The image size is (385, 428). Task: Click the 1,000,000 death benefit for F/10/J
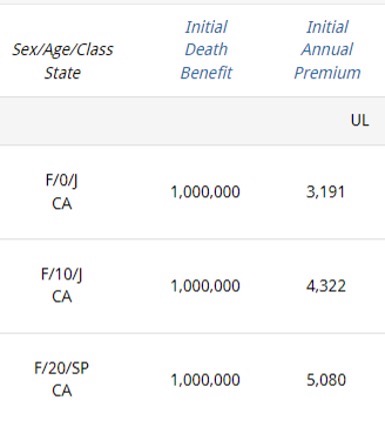point(205,286)
